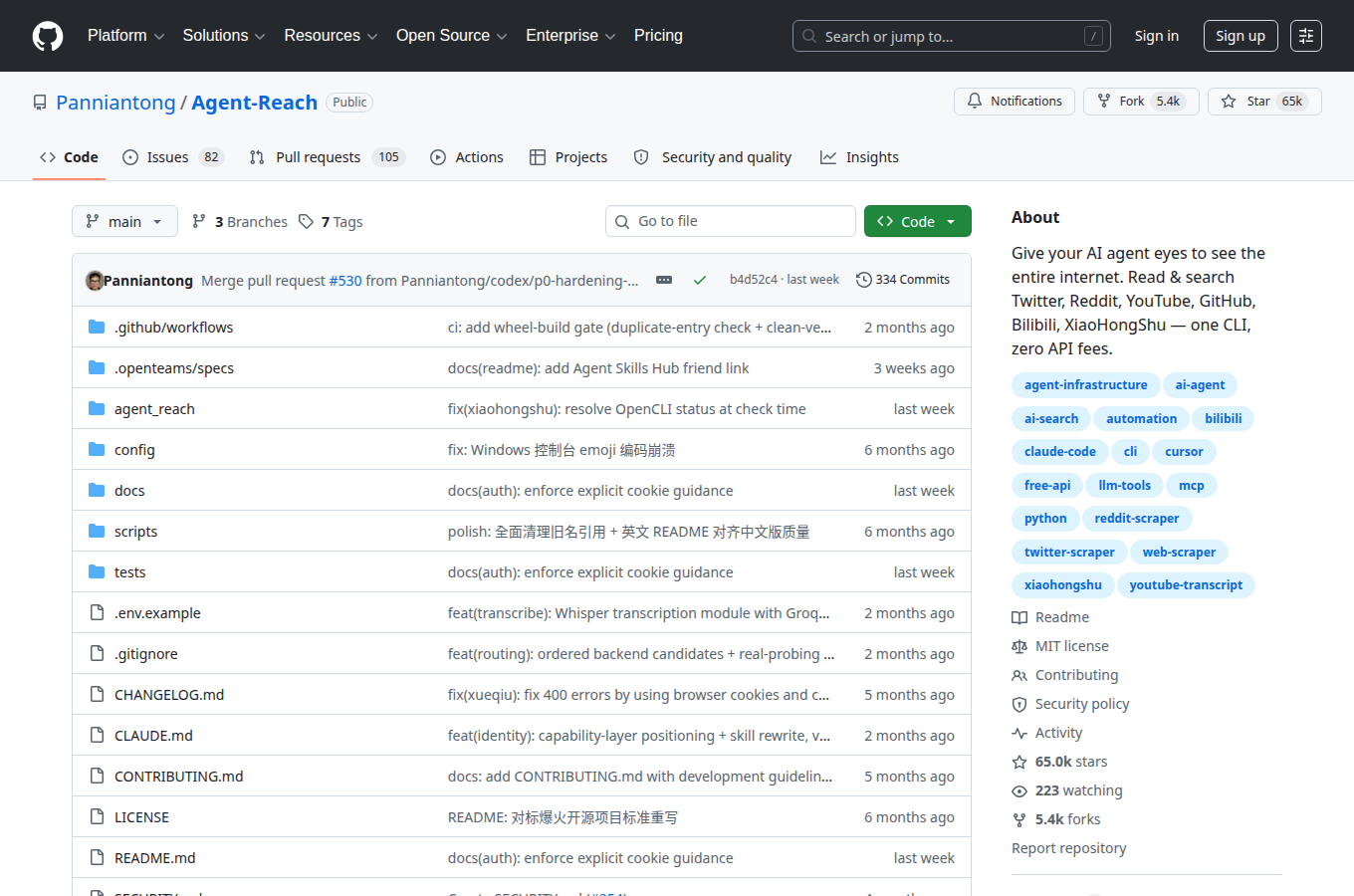Open the Enterprise dropdown menu
This screenshot has height=896, width=1354.
coord(570,36)
